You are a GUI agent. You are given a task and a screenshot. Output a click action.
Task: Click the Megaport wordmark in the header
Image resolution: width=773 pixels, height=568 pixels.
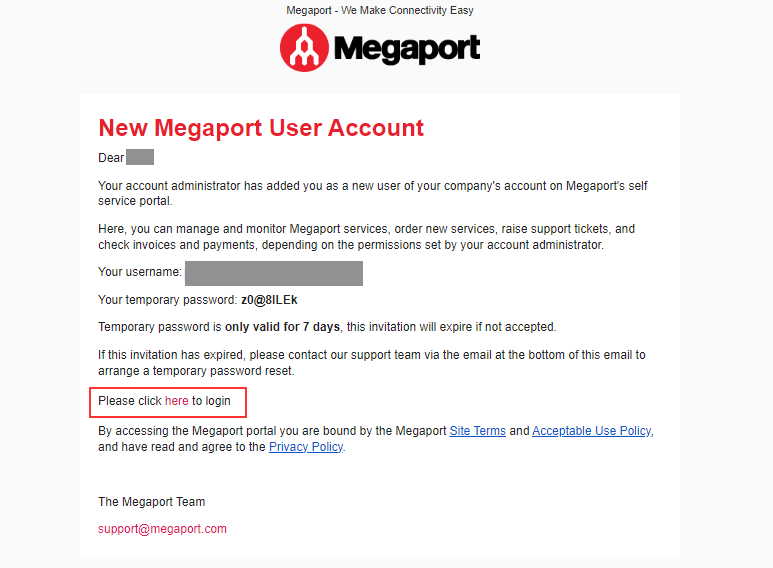tap(406, 48)
